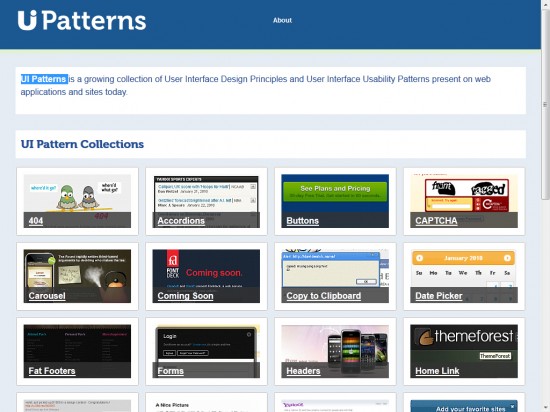Image resolution: width=550 pixels, height=412 pixels.
Task: Open the Accordions collection link
Action: [x=181, y=221]
